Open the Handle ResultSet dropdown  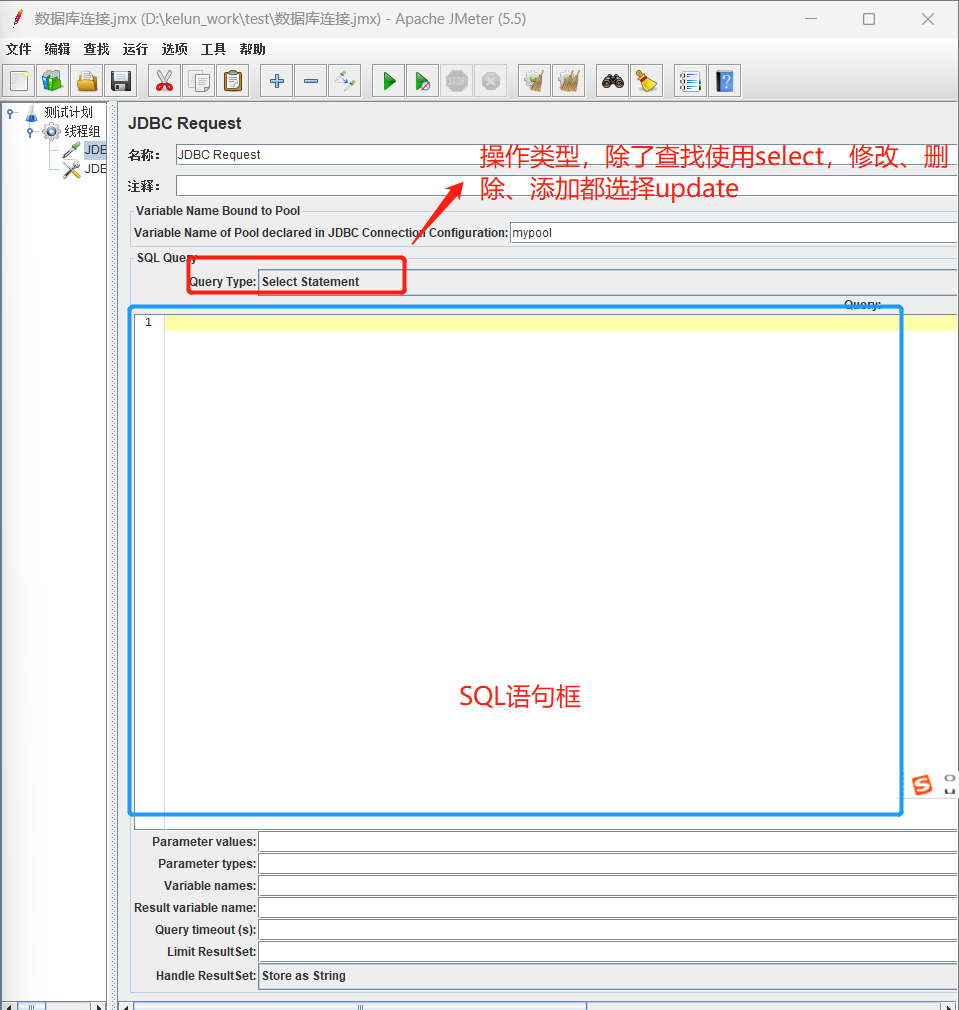click(608, 976)
